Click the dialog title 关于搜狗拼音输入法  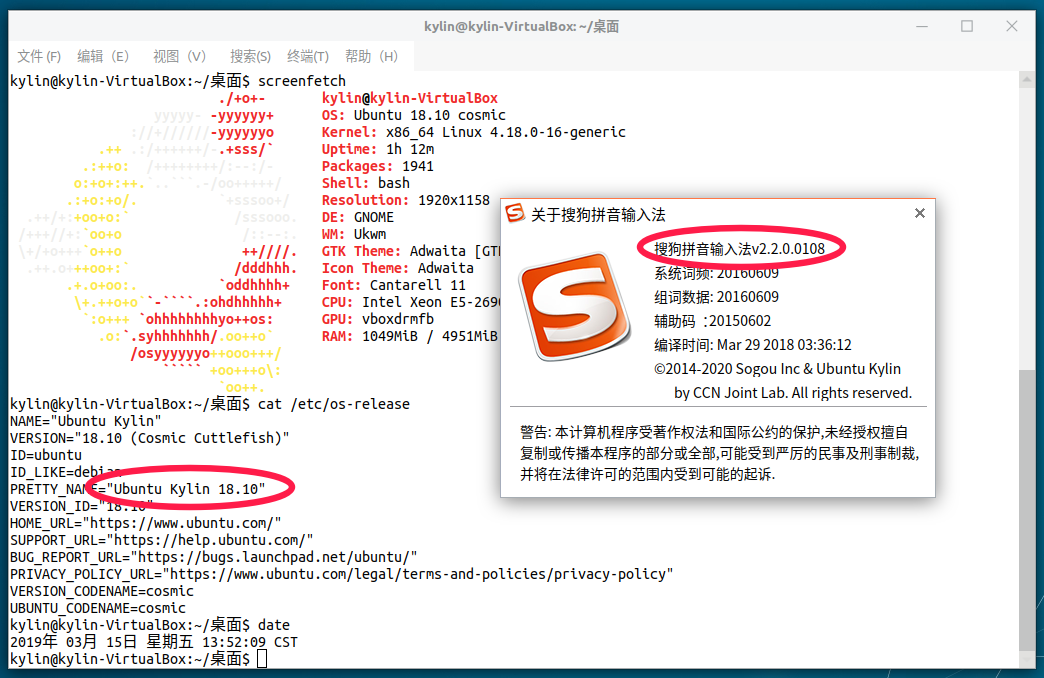(x=598, y=214)
